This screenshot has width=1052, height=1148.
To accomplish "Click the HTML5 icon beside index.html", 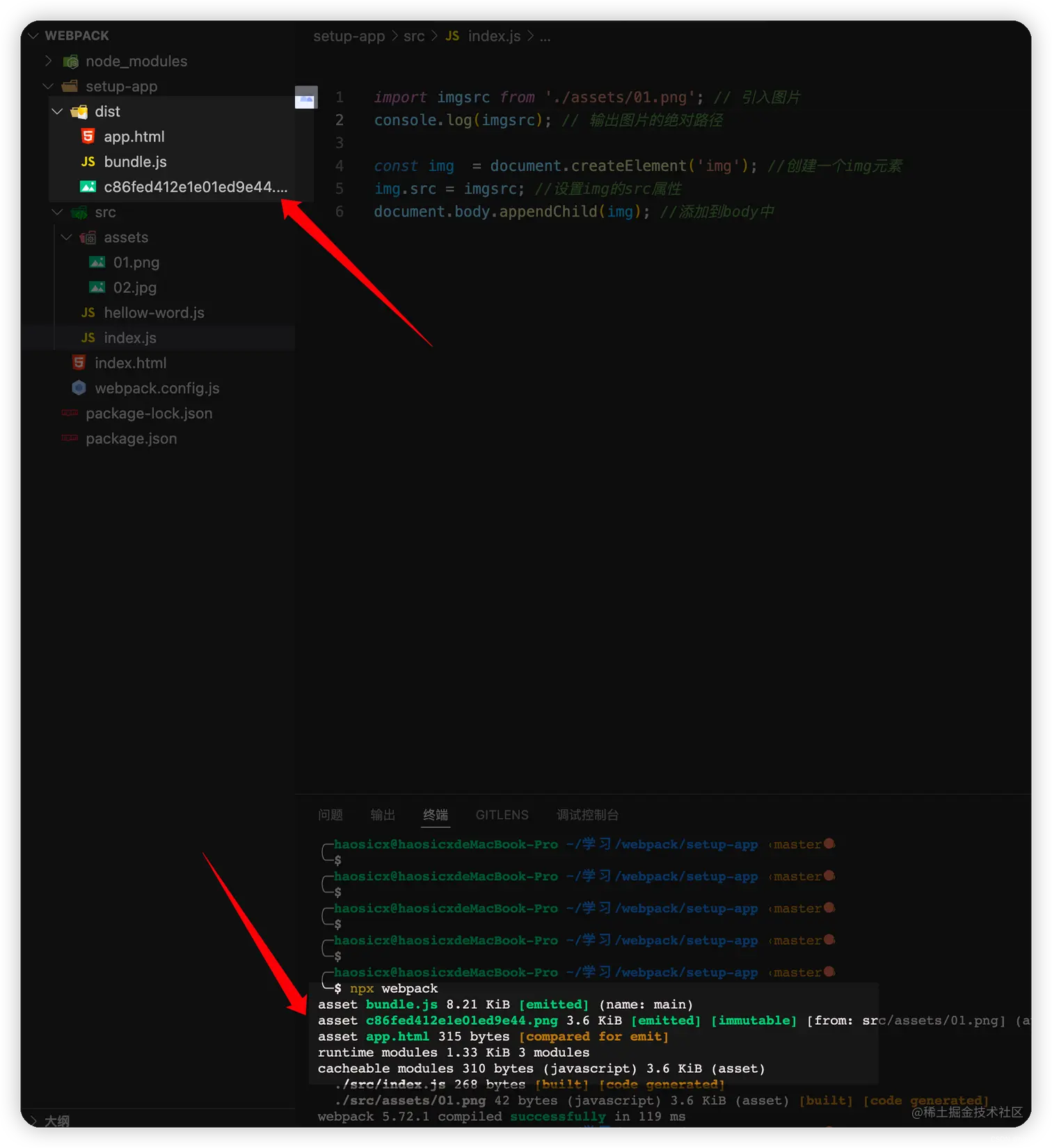I will [x=79, y=362].
